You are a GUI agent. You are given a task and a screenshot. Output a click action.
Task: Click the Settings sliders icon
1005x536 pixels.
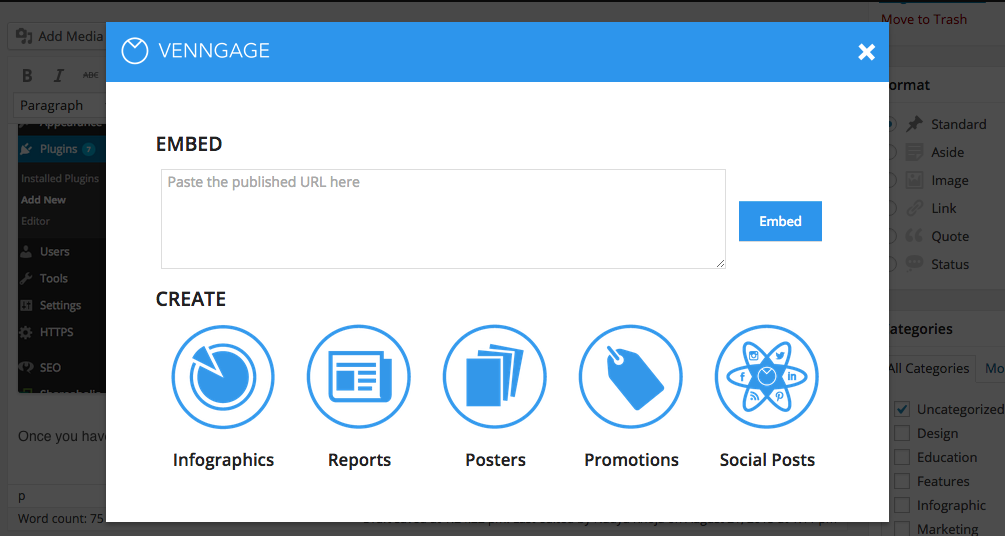(26, 305)
